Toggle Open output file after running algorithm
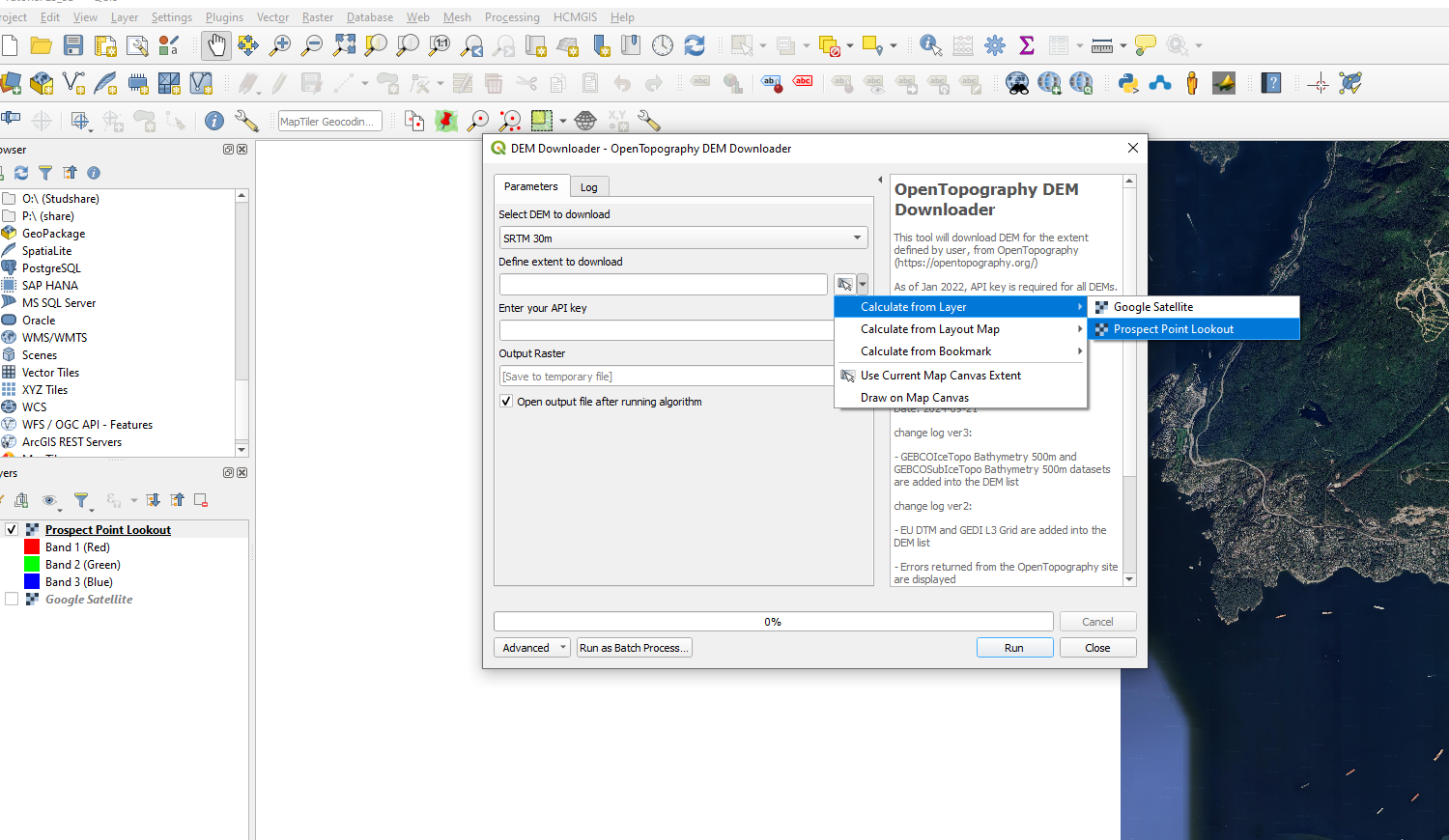Screen dimensions: 1449x840 tap(506, 402)
